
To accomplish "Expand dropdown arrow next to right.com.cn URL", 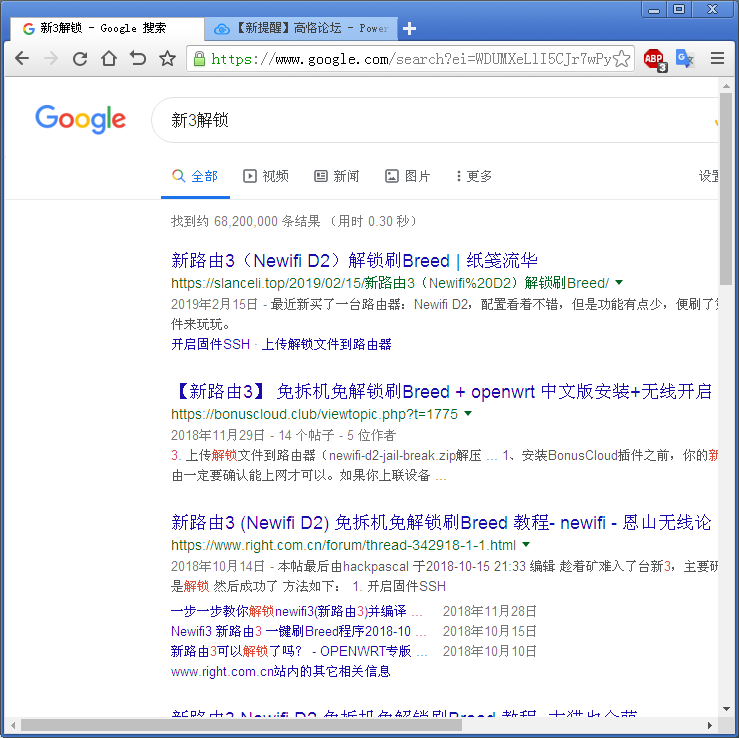I will click(526, 544).
